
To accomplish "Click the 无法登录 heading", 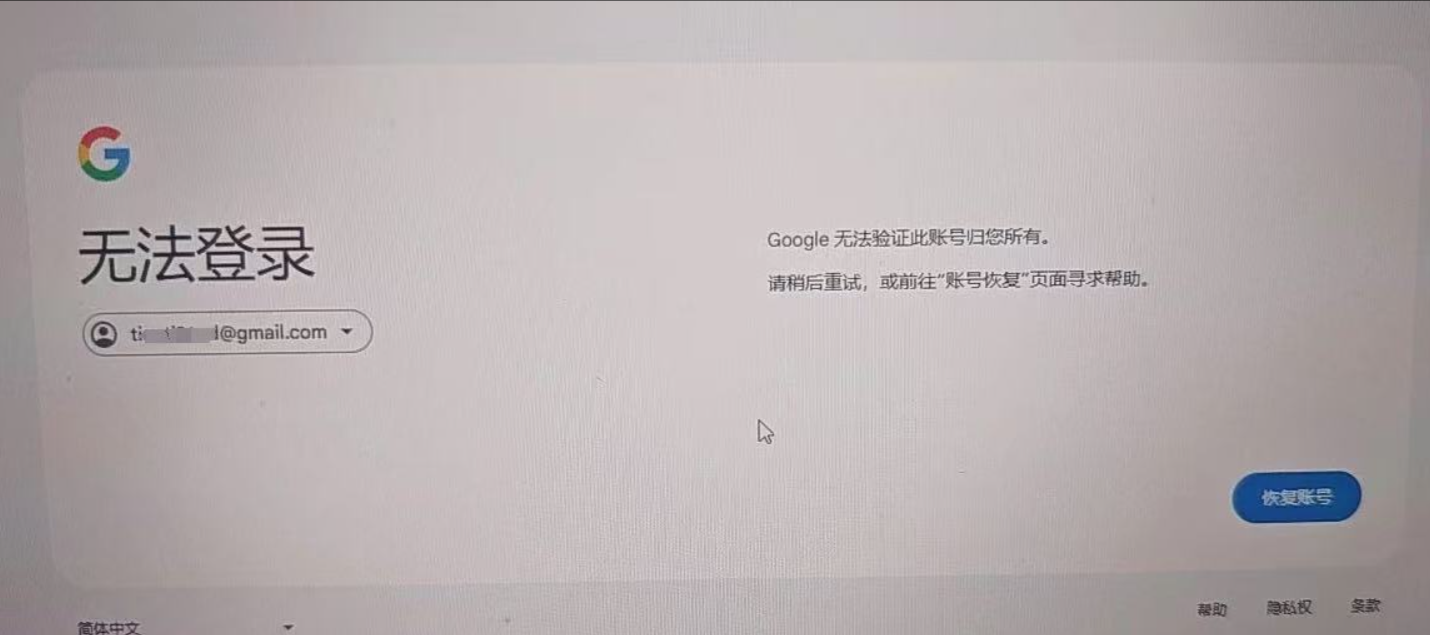I will pos(197,255).
